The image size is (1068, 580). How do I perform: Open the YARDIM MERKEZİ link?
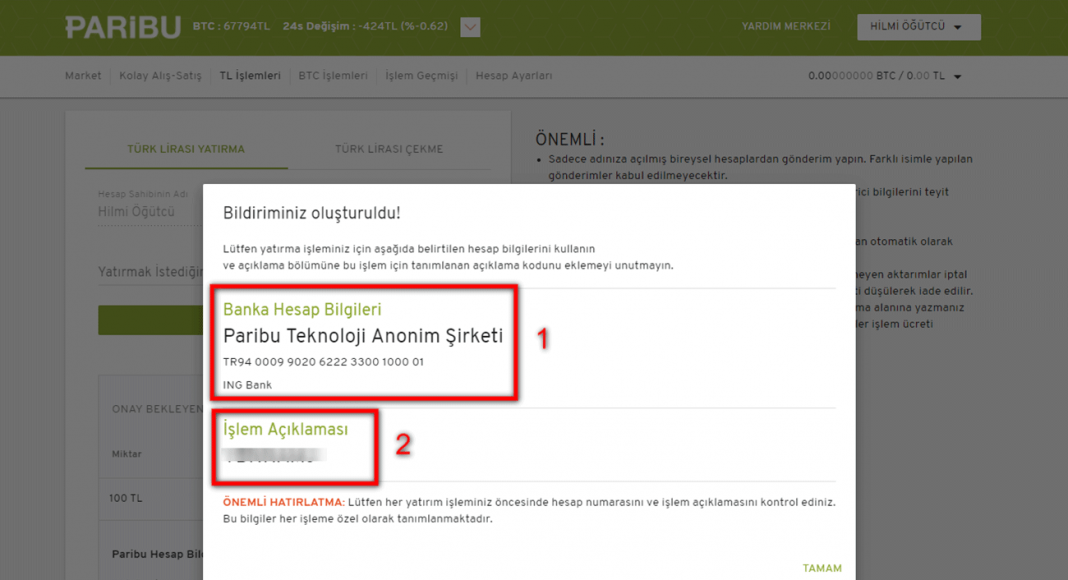click(x=785, y=27)
